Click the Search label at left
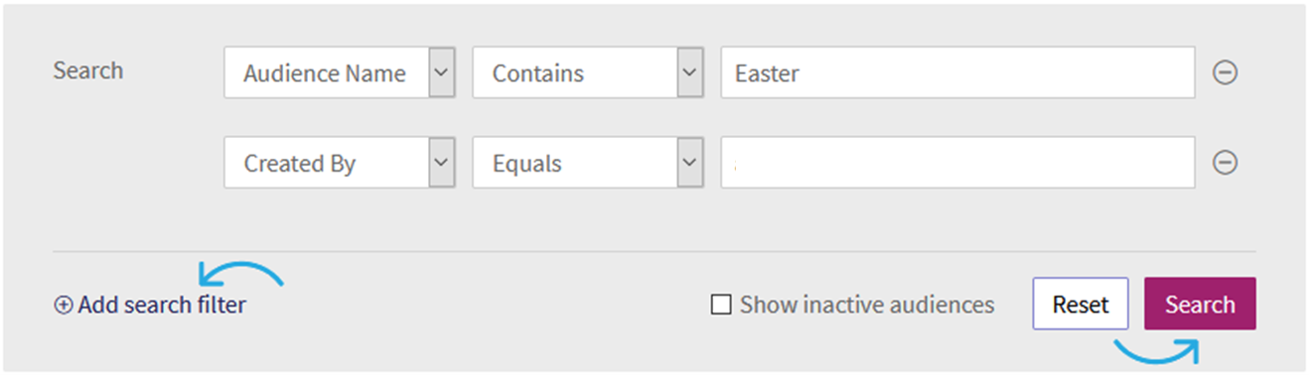 tap(88, 71)
